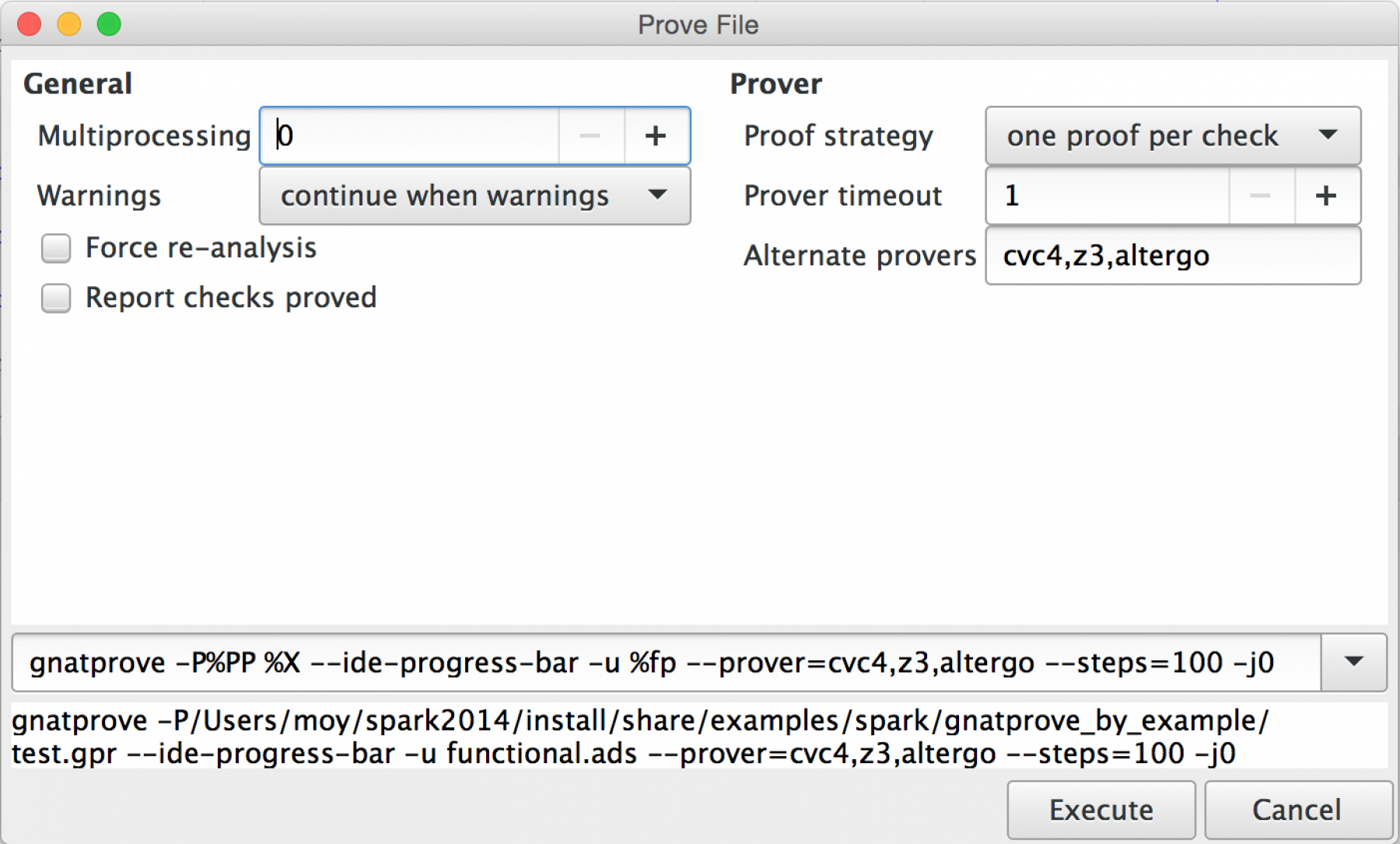Enable Report checks proved checkbox
This screenshot has height=844, width=1400.
[x=56, y=298]
